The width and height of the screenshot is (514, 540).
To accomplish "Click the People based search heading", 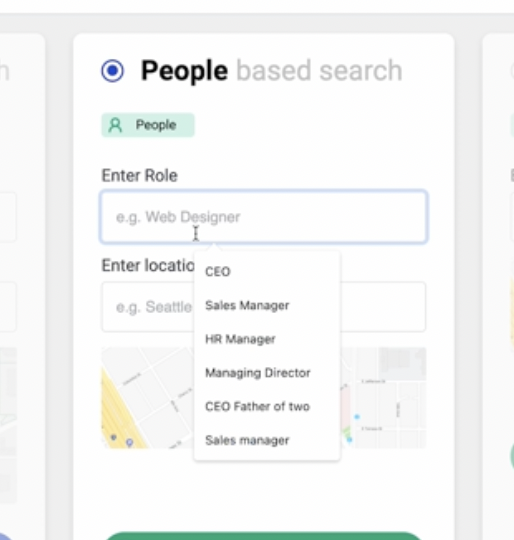I will [x=271, y=71].
